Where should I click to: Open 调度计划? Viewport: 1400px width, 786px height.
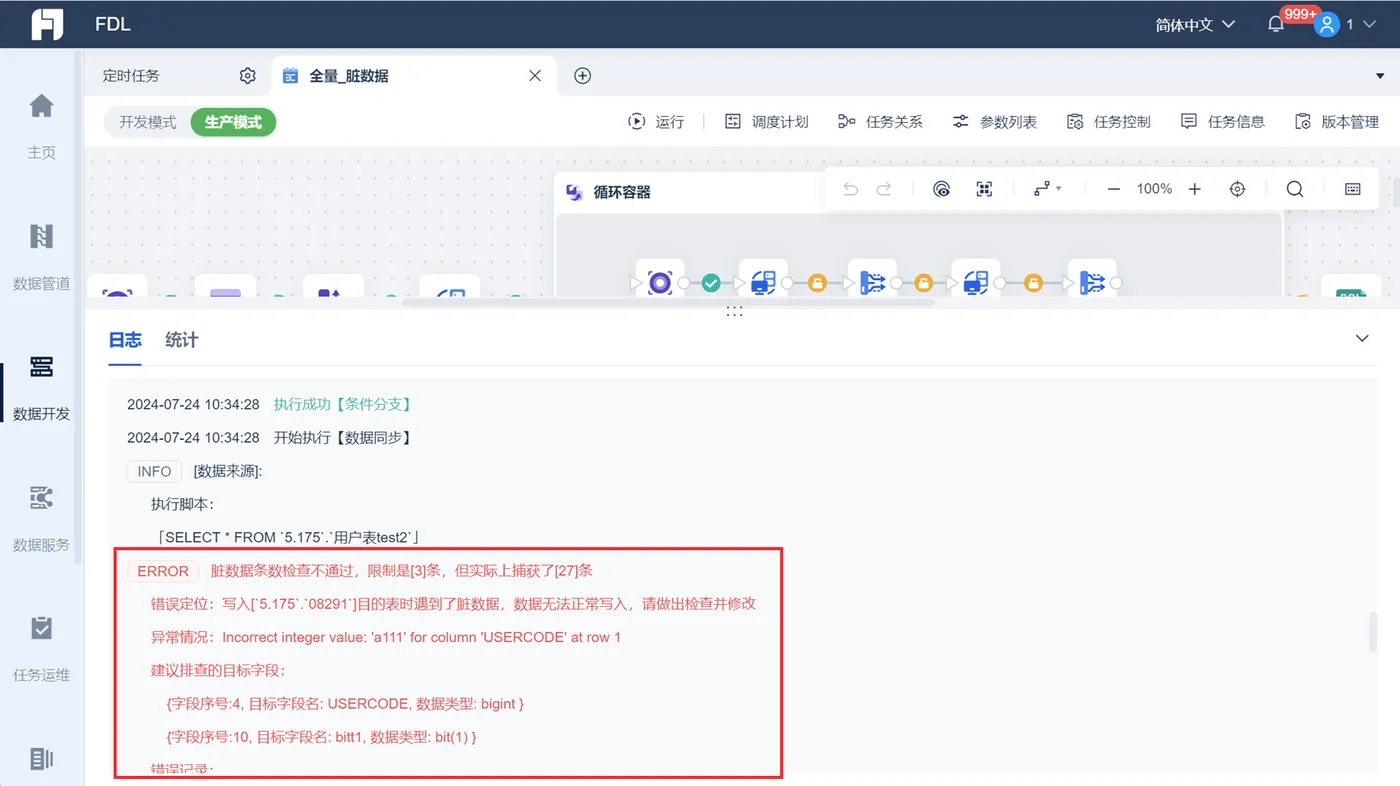766,122
